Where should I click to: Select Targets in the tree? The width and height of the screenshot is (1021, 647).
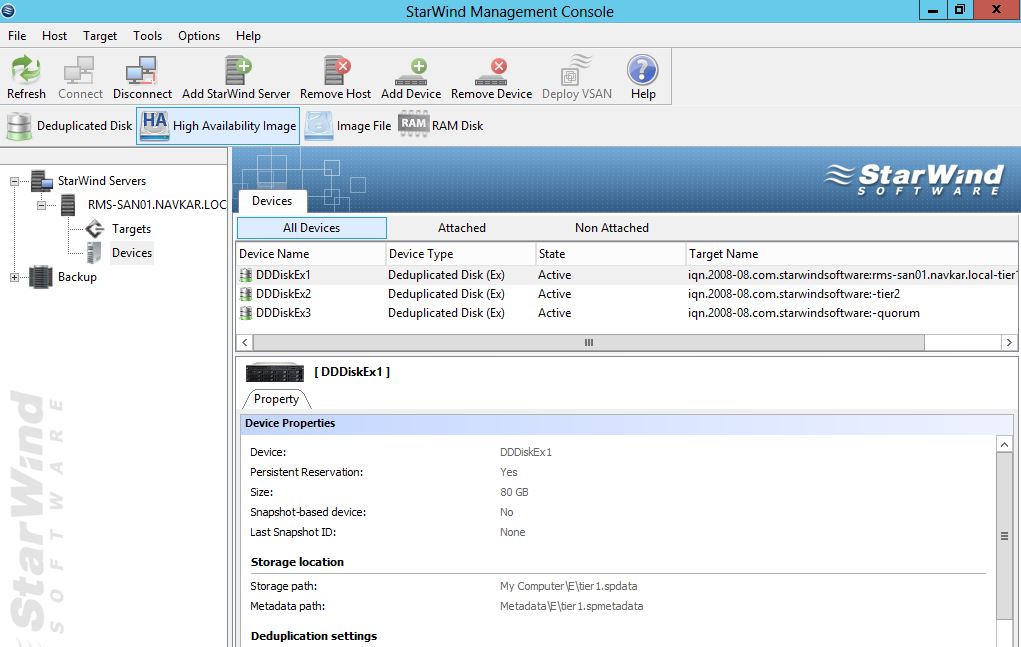pos(131,228)
